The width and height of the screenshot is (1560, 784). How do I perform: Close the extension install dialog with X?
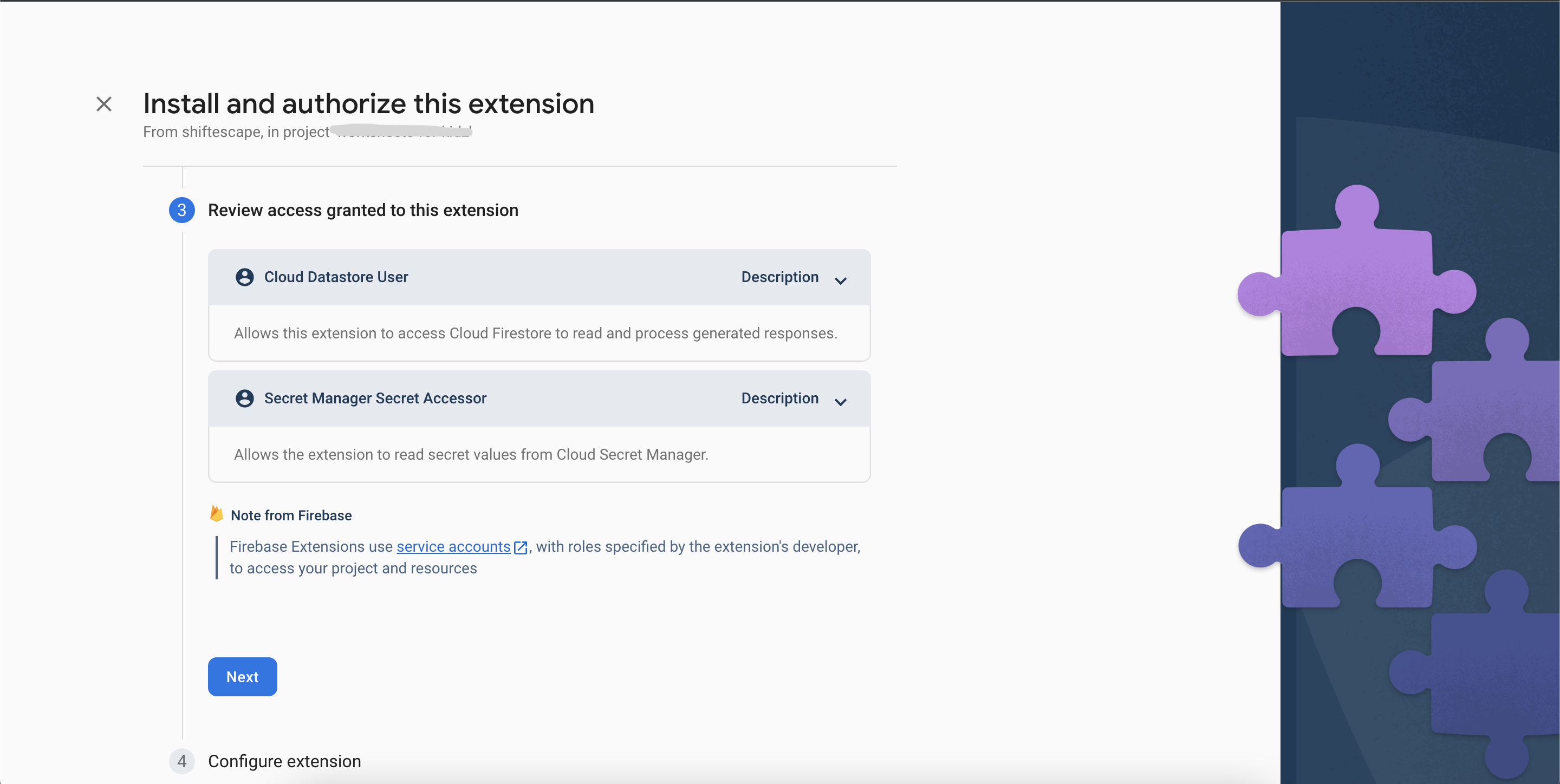(104, 104)
